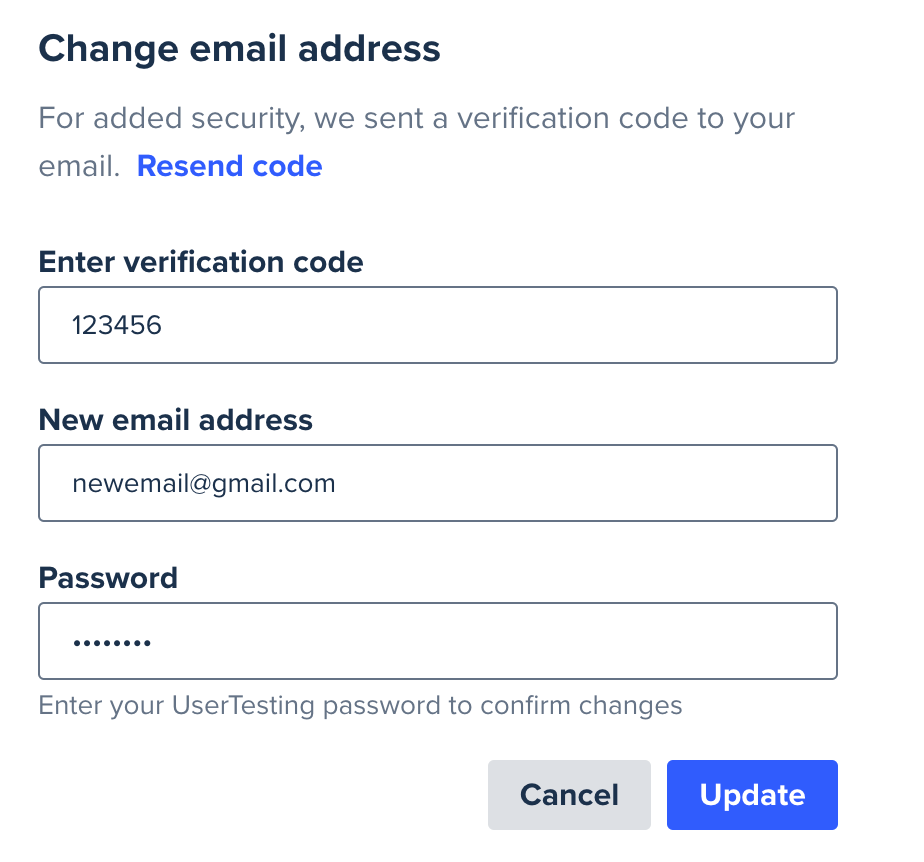
Task: Click the 'New email address' label
Action: (x=176, y=420)
